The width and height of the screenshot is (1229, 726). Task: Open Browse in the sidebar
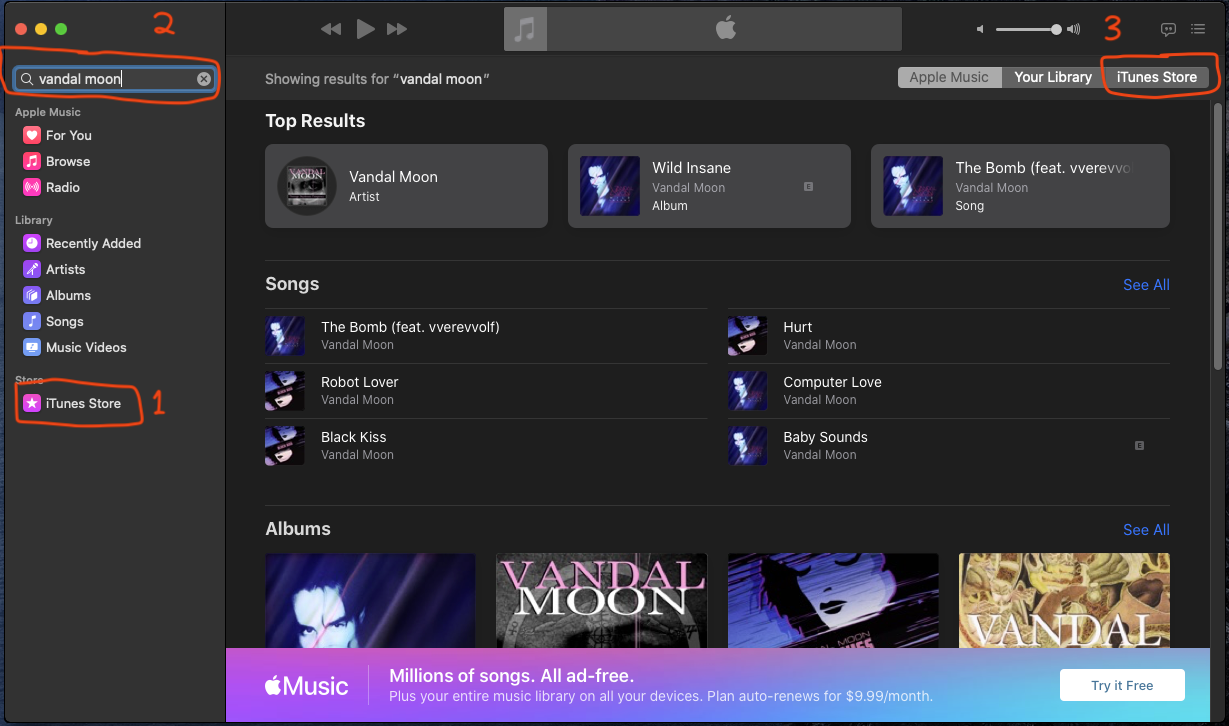[x=70, y=161]
